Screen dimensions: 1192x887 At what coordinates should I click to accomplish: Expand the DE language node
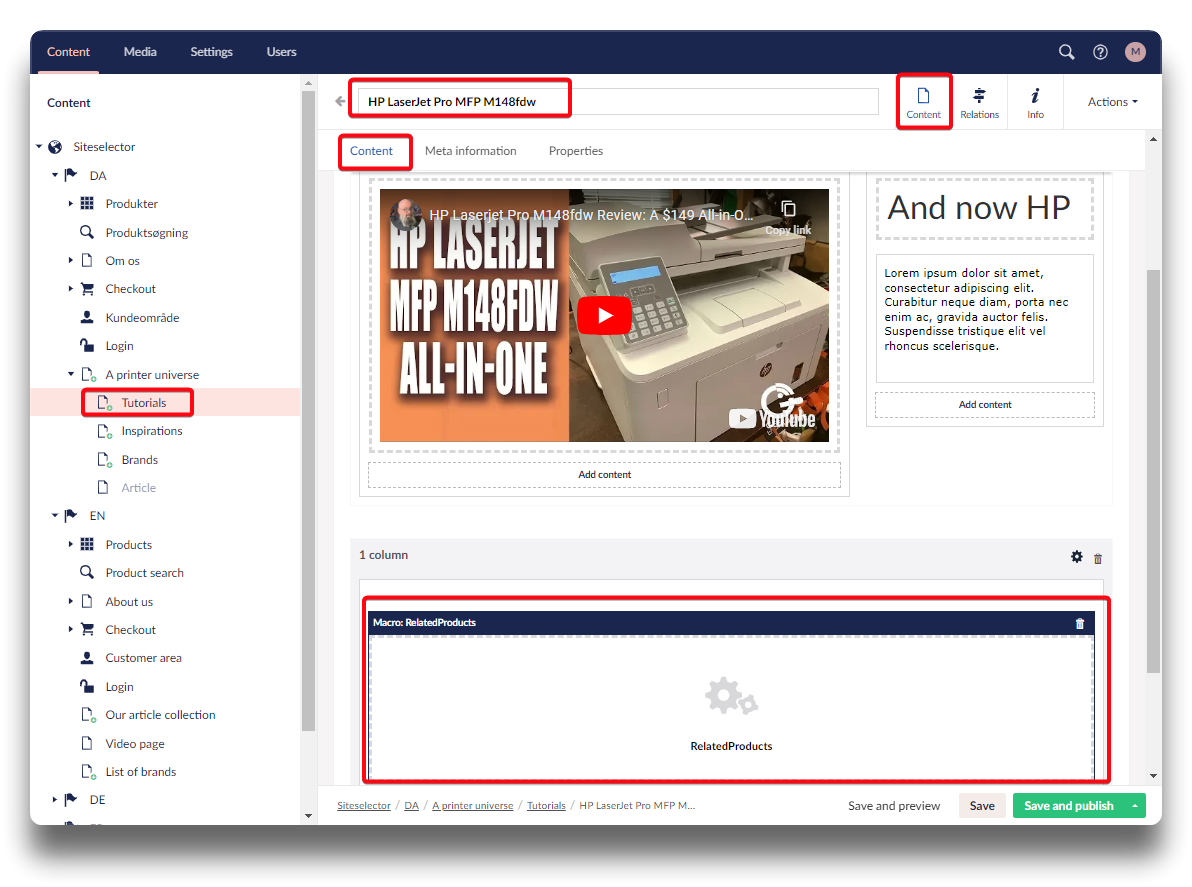pyautogui.click(x=55, y=800)
